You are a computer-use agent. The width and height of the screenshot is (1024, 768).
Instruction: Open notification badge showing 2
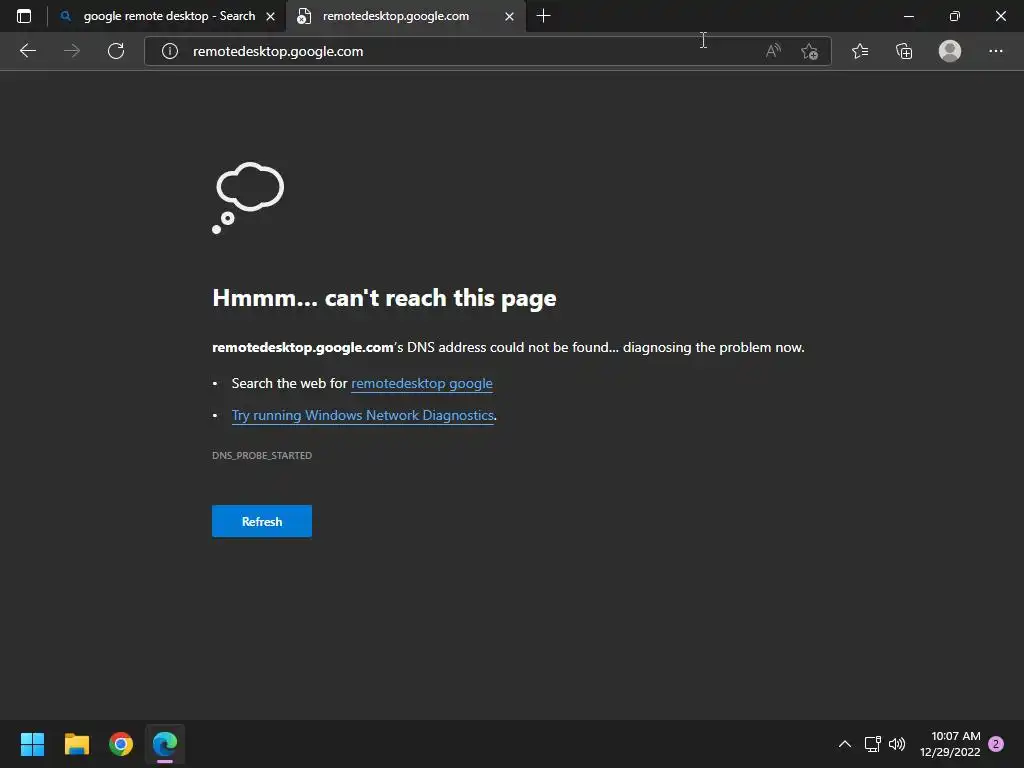[x=996, y=744]
